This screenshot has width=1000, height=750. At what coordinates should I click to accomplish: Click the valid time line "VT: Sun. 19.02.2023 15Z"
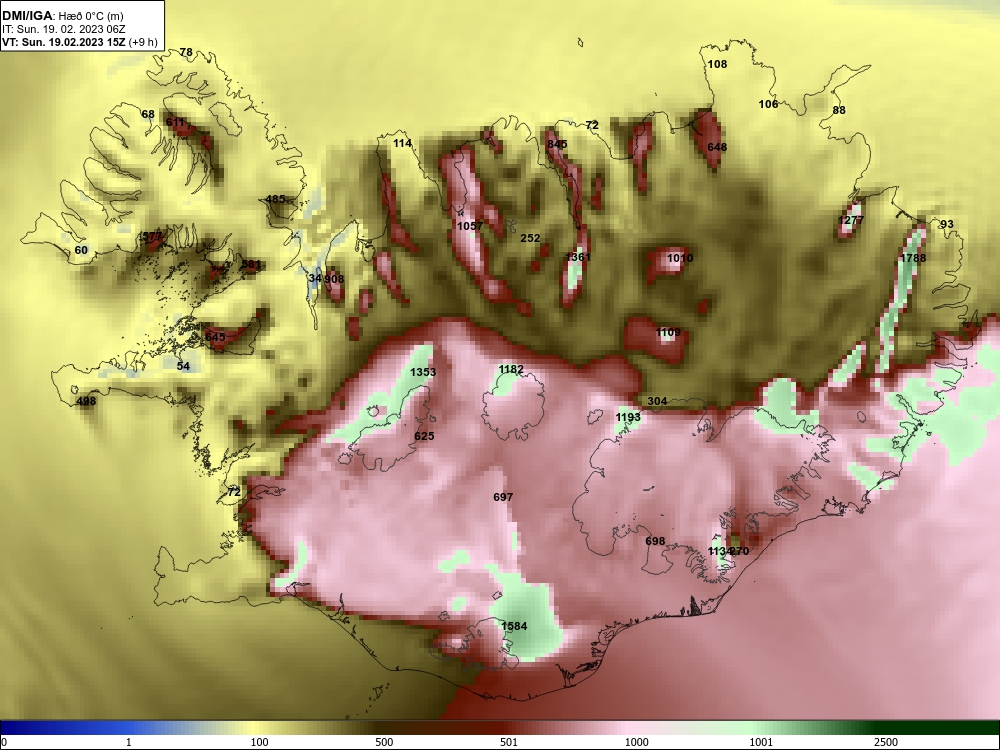pyautogui.click(x=66, y=42)
